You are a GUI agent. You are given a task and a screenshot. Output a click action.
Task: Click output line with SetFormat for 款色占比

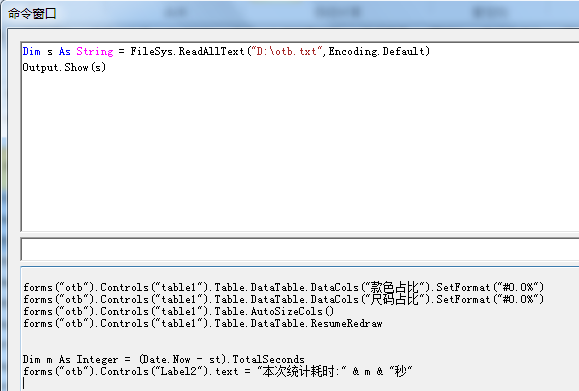click(x=284, y=287)
